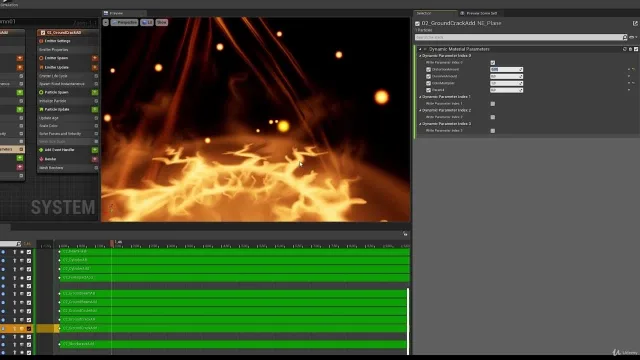Collapse Dynamic Parameter Index 3 group
Screen dimensions: 640x360
pos(420,124)
